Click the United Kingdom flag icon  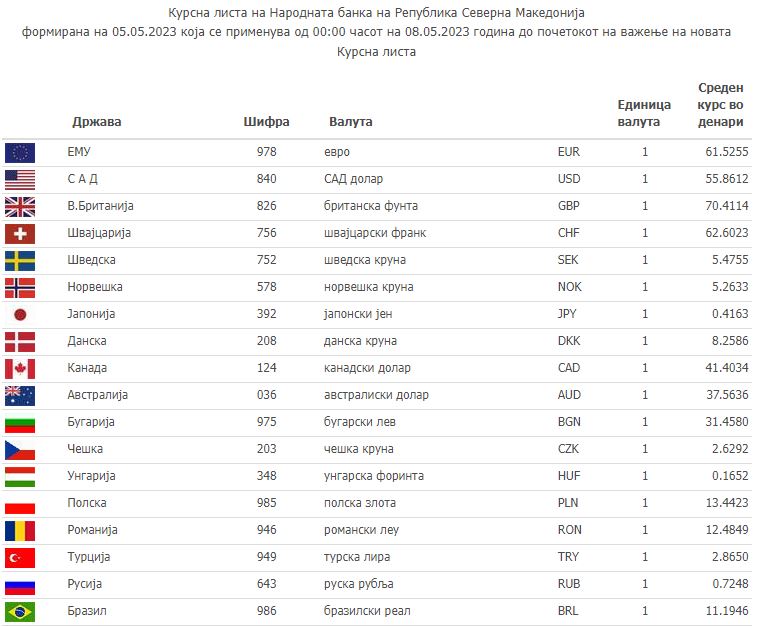[20, 206]
